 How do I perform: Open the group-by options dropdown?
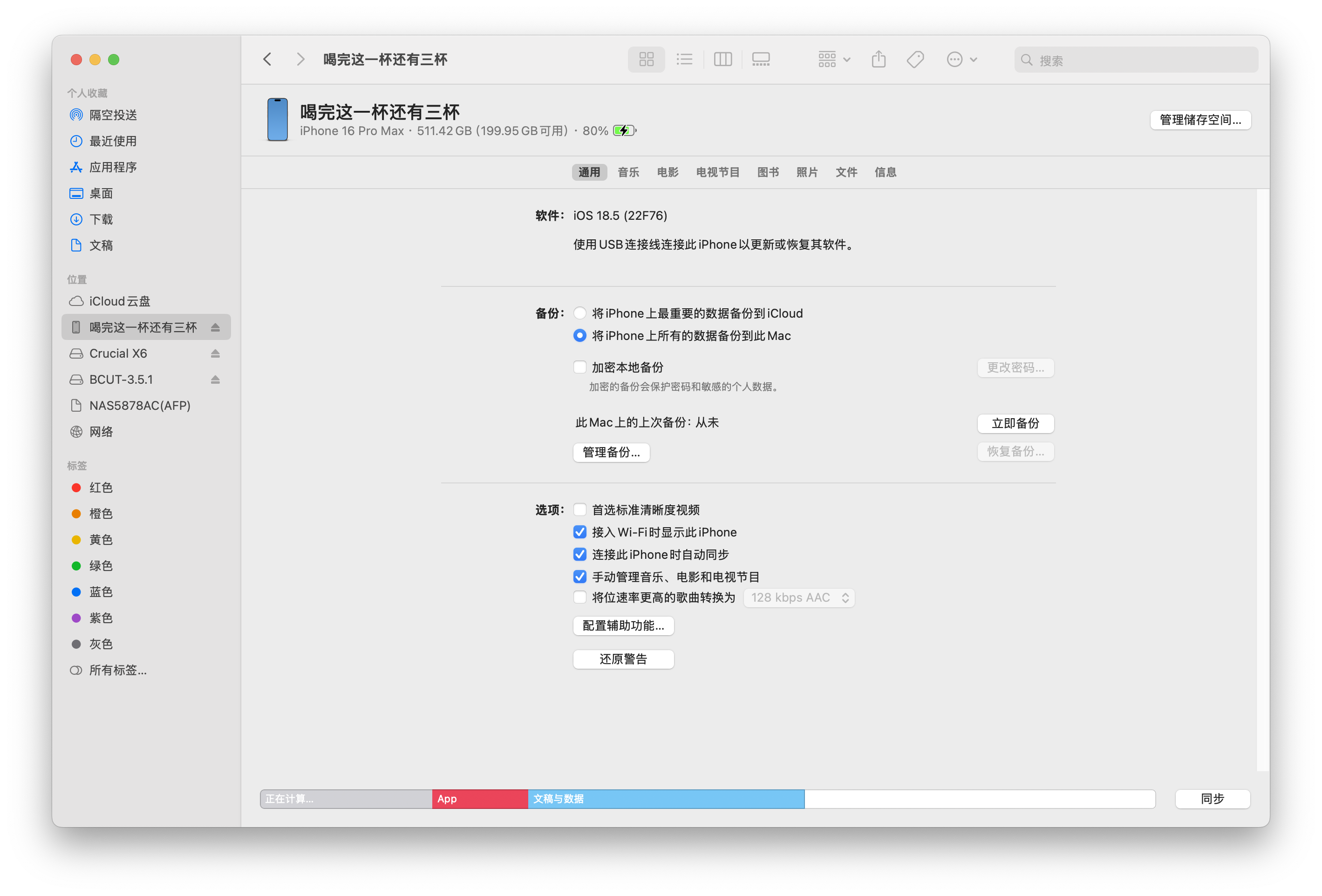click(833, 59)
